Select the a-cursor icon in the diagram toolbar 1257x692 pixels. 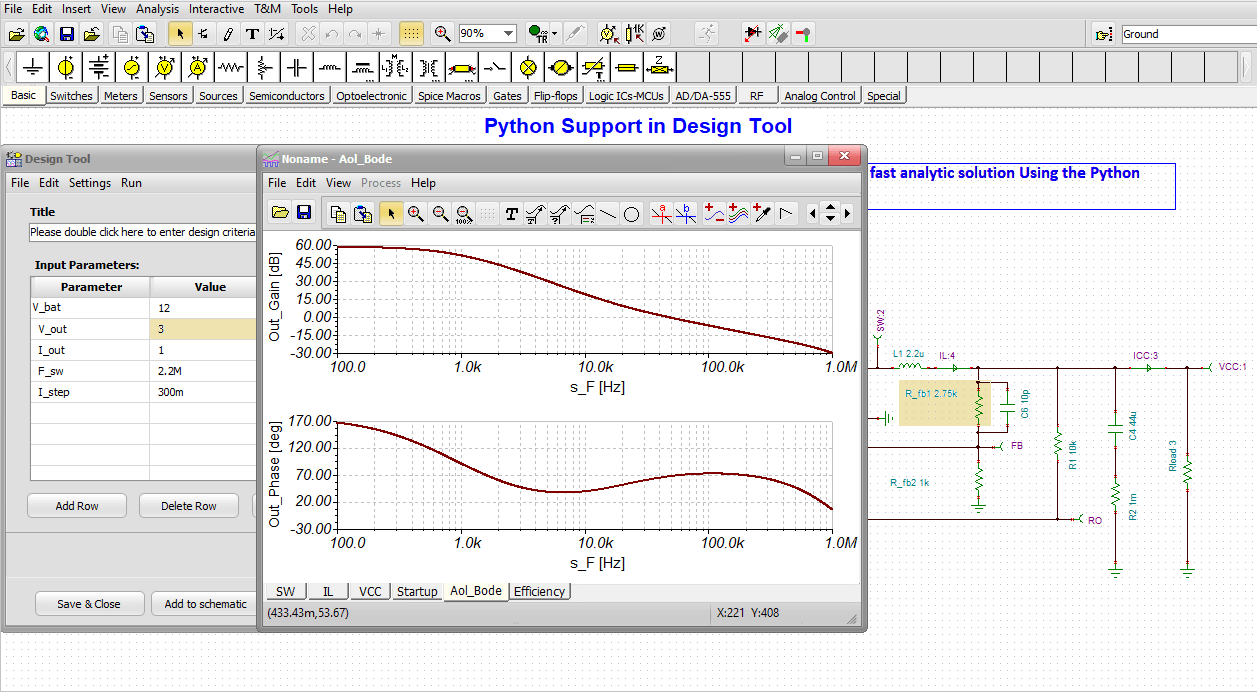click(x=662, y=213)
